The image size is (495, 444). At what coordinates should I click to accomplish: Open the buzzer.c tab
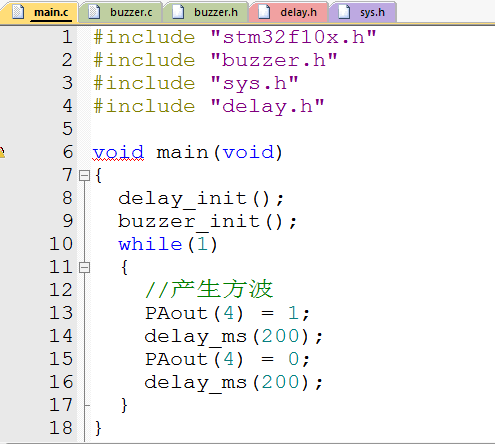tap(121, 12)
